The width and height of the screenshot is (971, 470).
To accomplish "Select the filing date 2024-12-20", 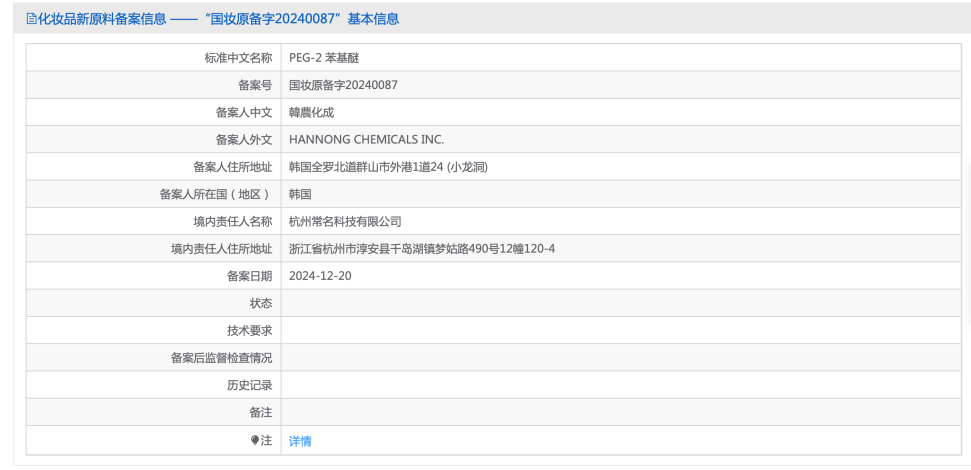I will click(320, 276).
